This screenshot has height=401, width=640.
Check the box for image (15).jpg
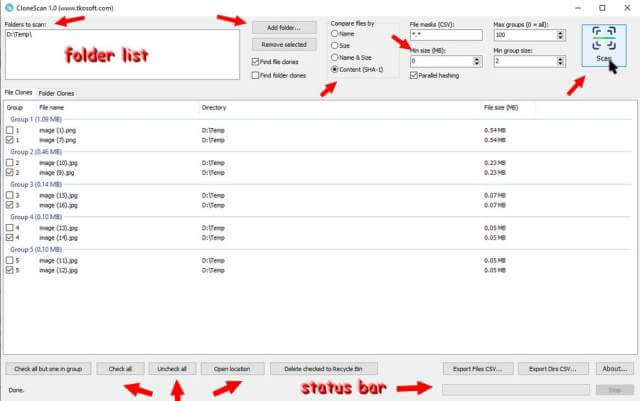[9, 195]
